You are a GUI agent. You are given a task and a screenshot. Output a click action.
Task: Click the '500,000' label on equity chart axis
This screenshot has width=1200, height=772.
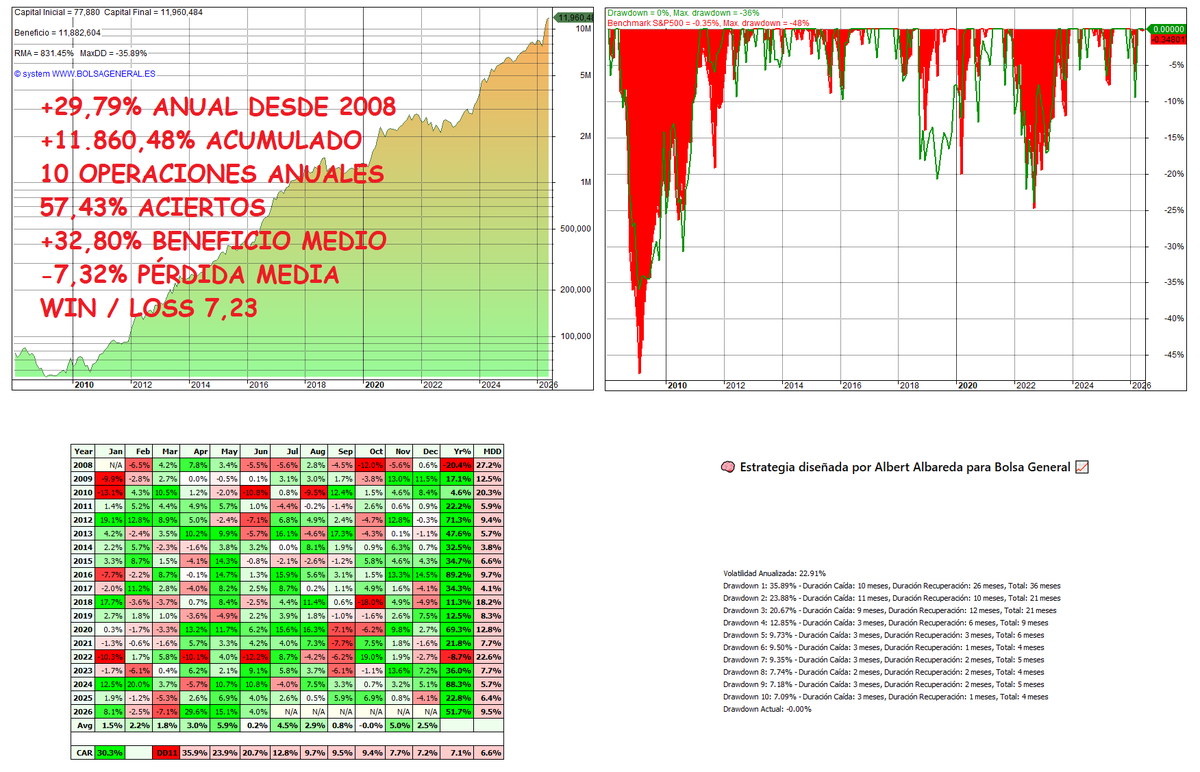coord(574,229)
